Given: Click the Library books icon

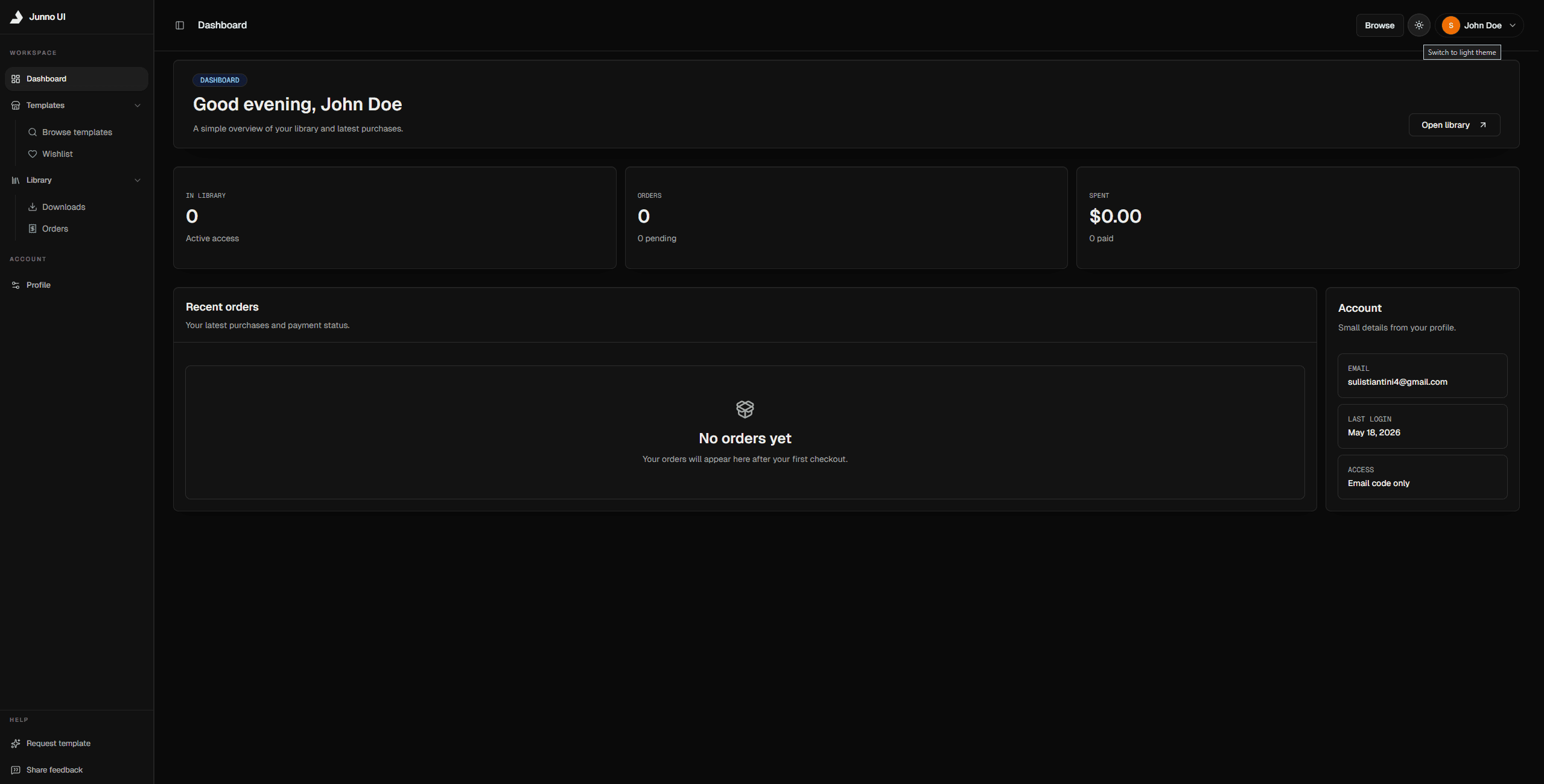Looking at the screenshot, I should (x=16, y=180).
